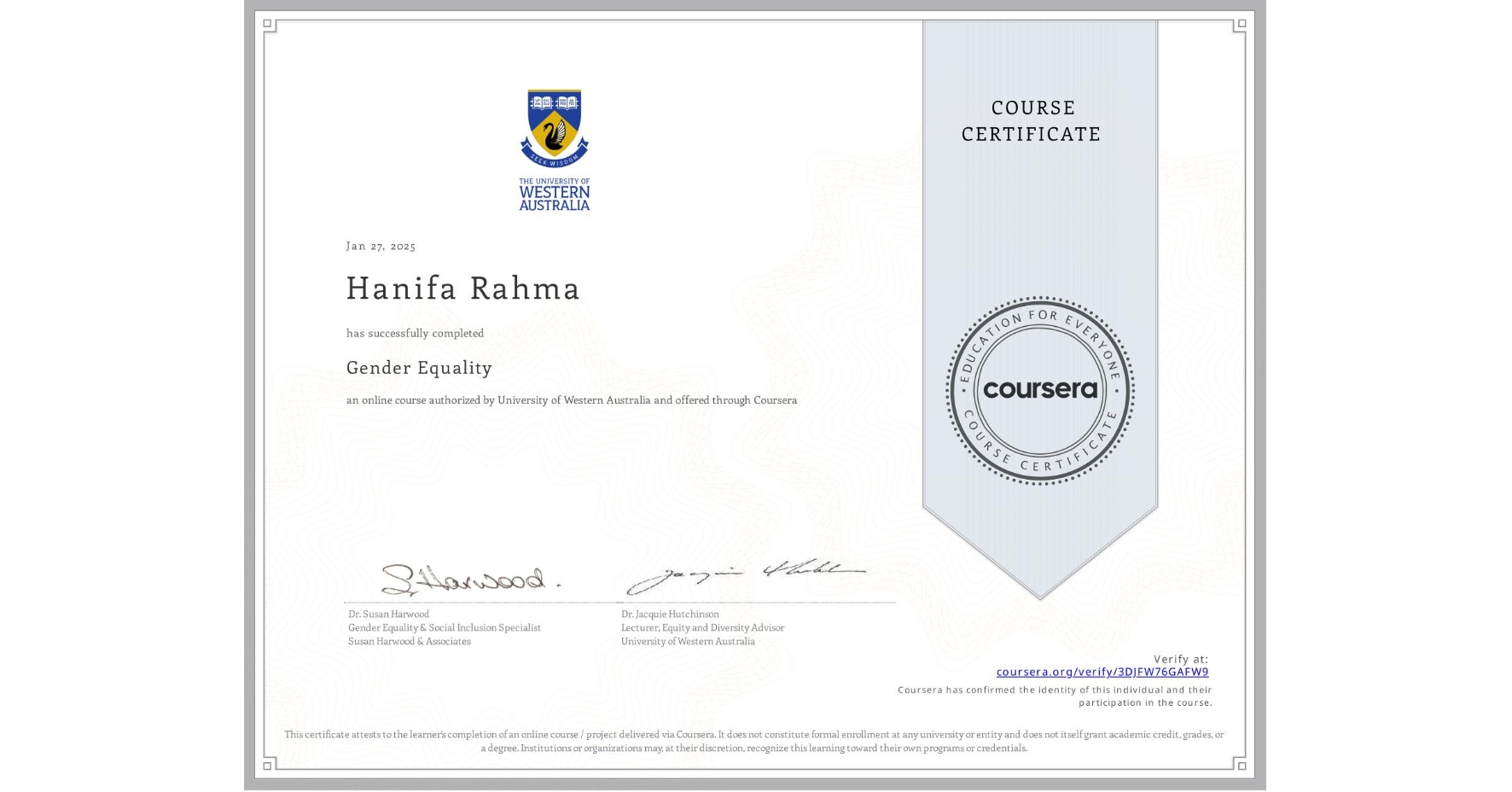Click the identity confirmation statement text

(x=1055, y=696)
